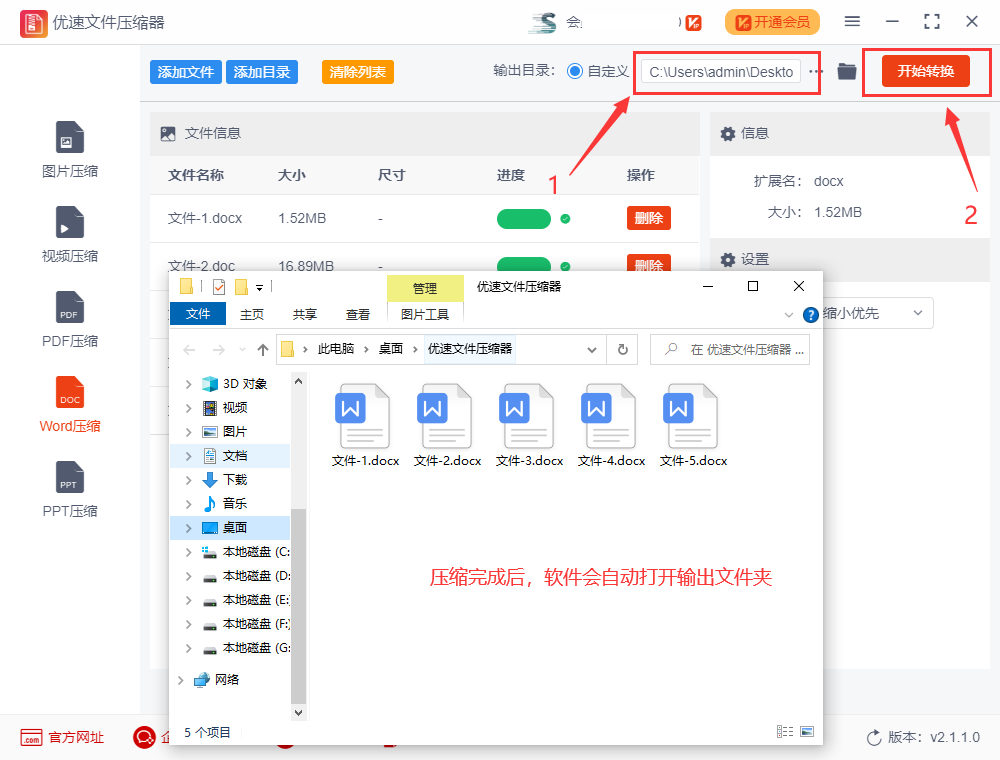Select 视频 in the navigation tree
The width and height of the screenshot is (1000, 760).
pyautogui.click(x=235, y=407)
